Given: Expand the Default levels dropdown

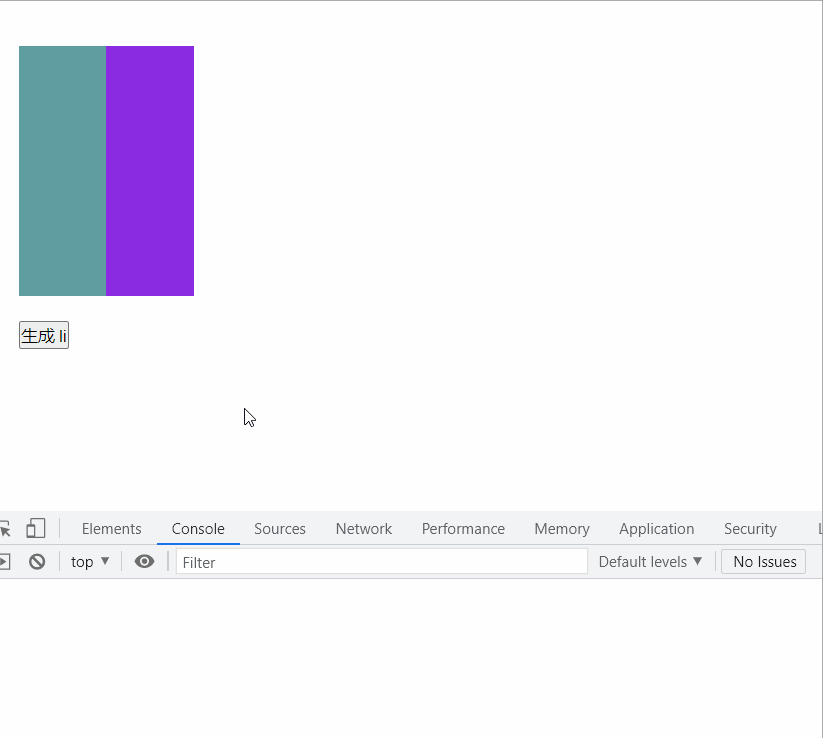Looking at the screenshot, I should (x=650, y=562).
